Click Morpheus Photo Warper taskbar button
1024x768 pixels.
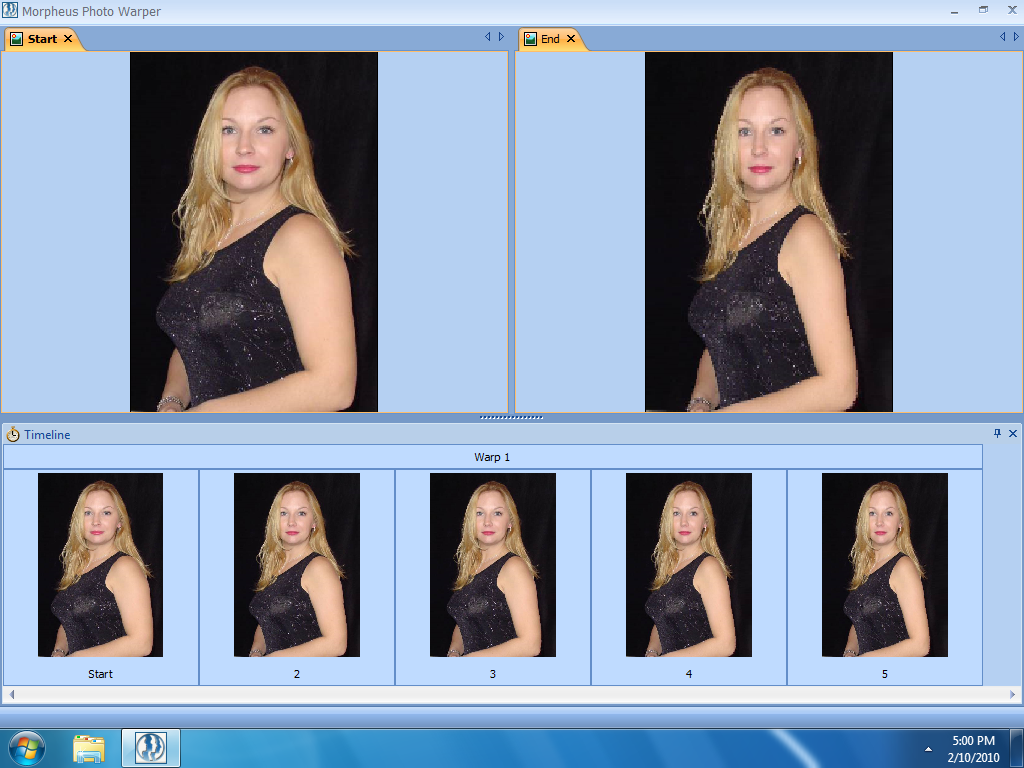pyautogui.click(x=151, y=748)
